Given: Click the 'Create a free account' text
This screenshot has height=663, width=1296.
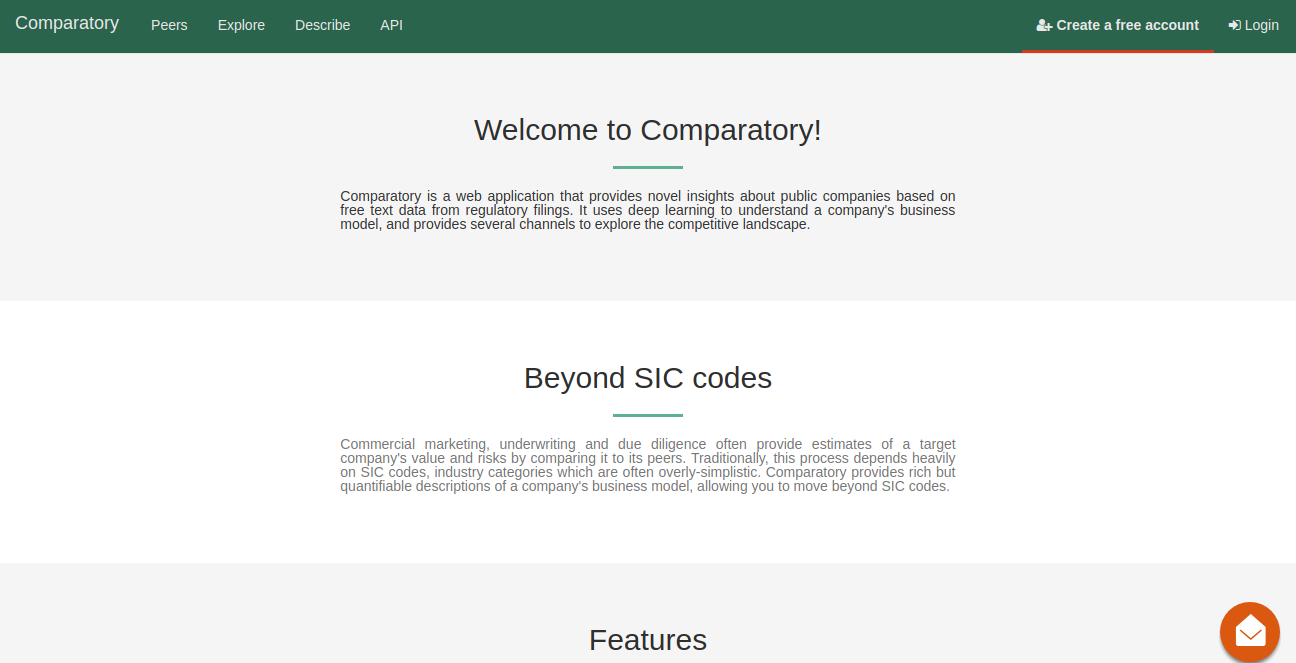Looking at the screenshot, I should coord(1128,25).
